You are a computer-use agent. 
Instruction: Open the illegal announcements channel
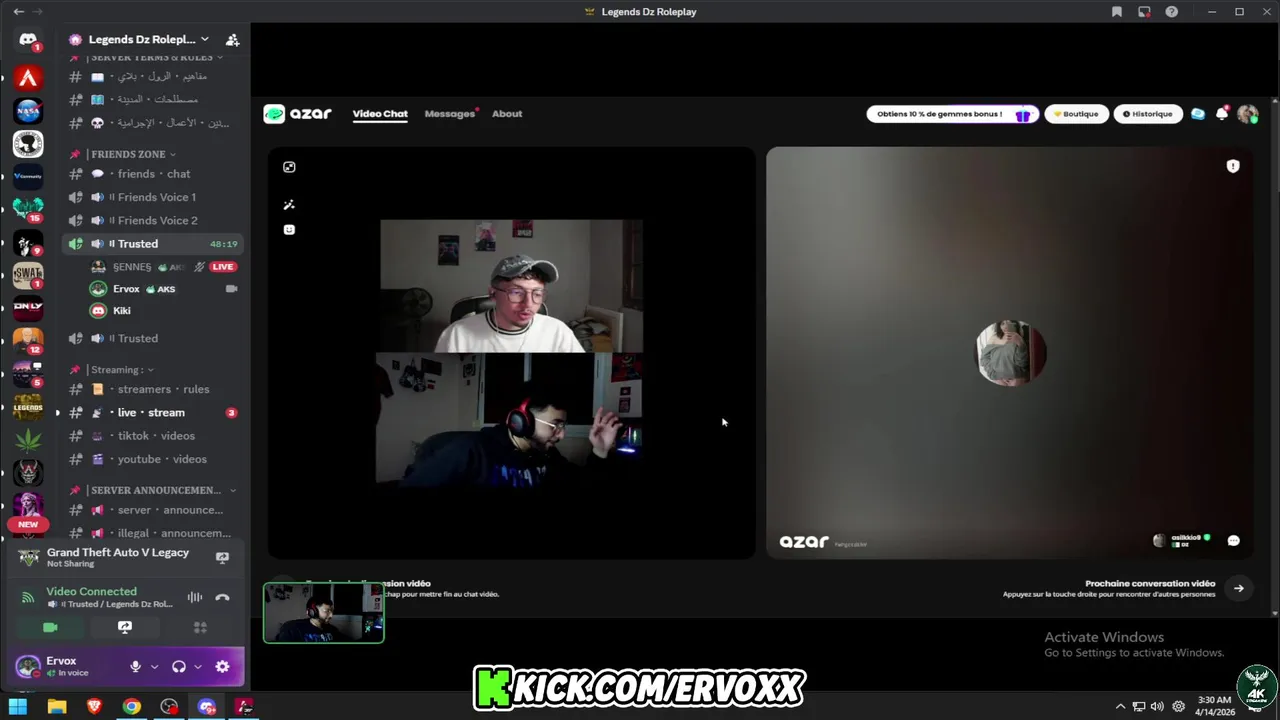[x=152, y=533]
